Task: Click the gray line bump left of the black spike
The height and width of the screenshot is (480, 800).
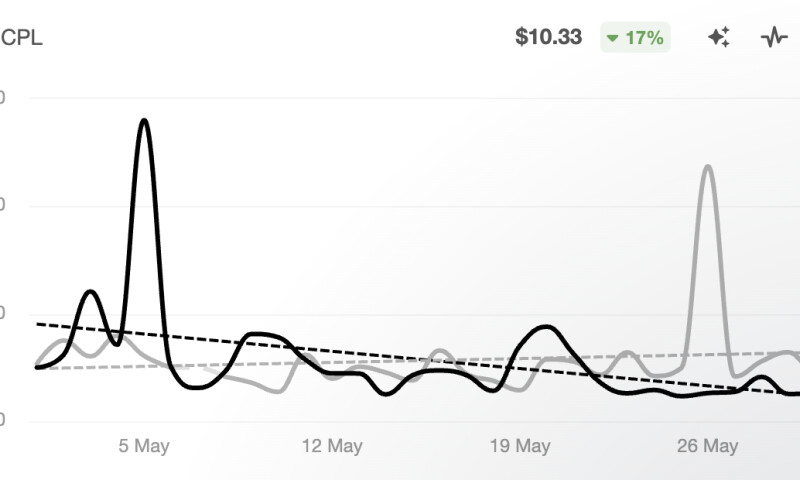Action: click(62, 341)
